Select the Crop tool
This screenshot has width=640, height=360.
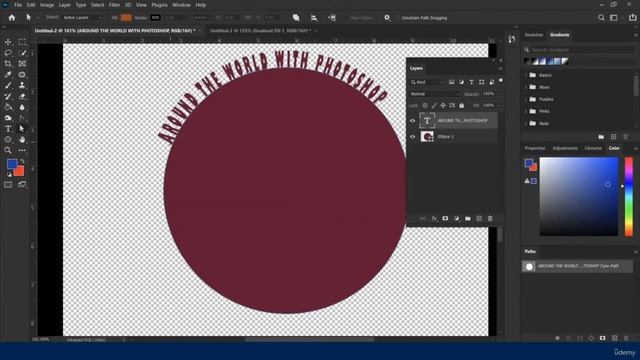pyautogui.click(x=8, y=64)
